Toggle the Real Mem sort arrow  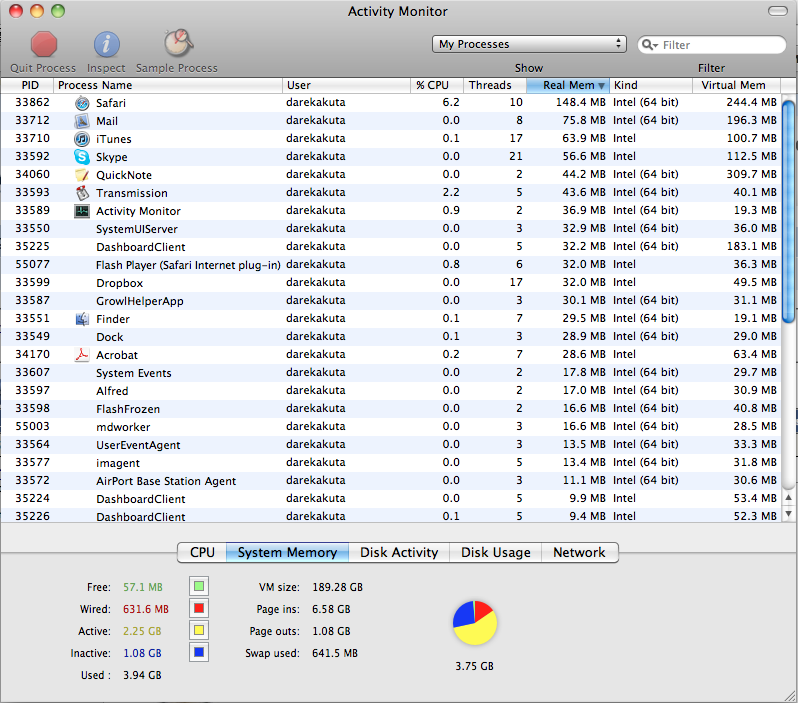[x=602, y=86]
